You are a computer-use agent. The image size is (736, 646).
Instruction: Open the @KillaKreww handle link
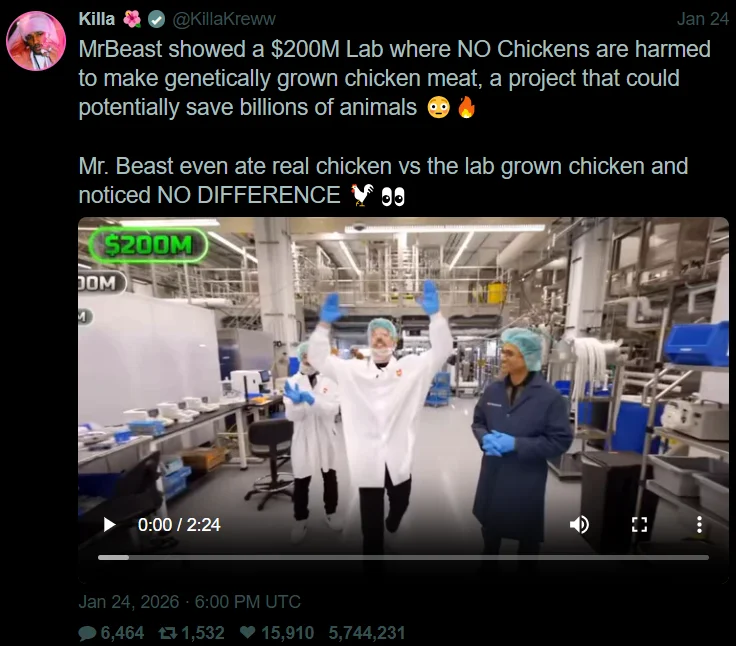coord(224,19)
